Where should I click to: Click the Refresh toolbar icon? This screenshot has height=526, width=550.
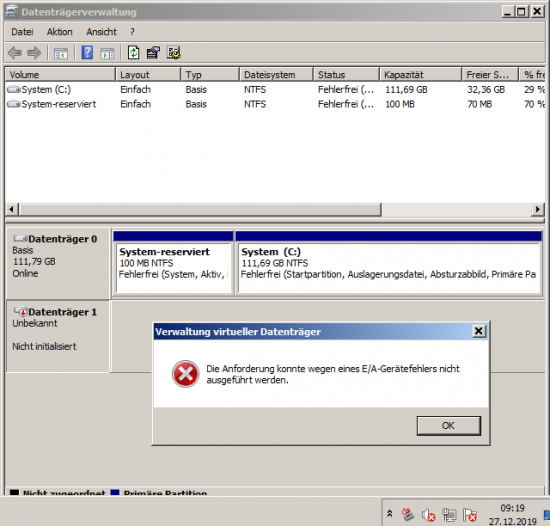pos(133,53)
